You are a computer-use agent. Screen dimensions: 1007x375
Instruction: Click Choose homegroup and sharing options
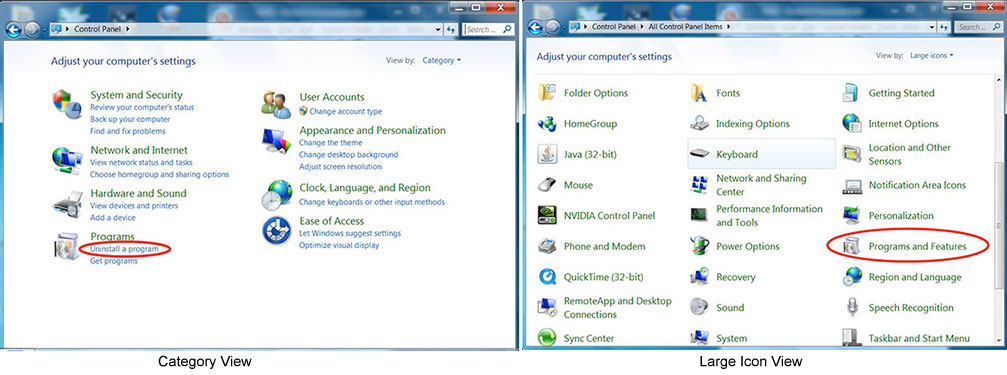point(159,174)
